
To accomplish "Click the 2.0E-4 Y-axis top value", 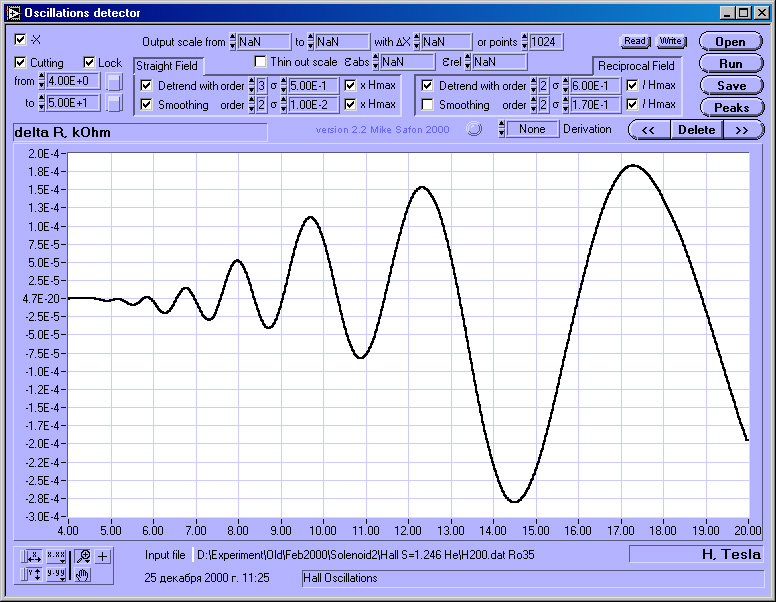I will 44,153.
